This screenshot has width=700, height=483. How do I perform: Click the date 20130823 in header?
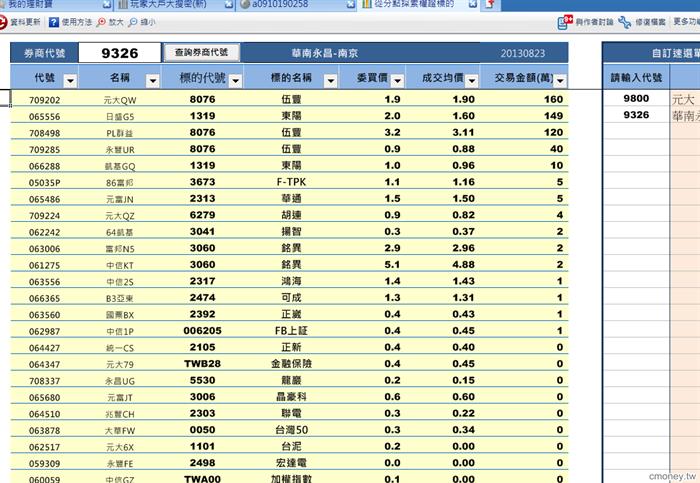coord(523,54)
